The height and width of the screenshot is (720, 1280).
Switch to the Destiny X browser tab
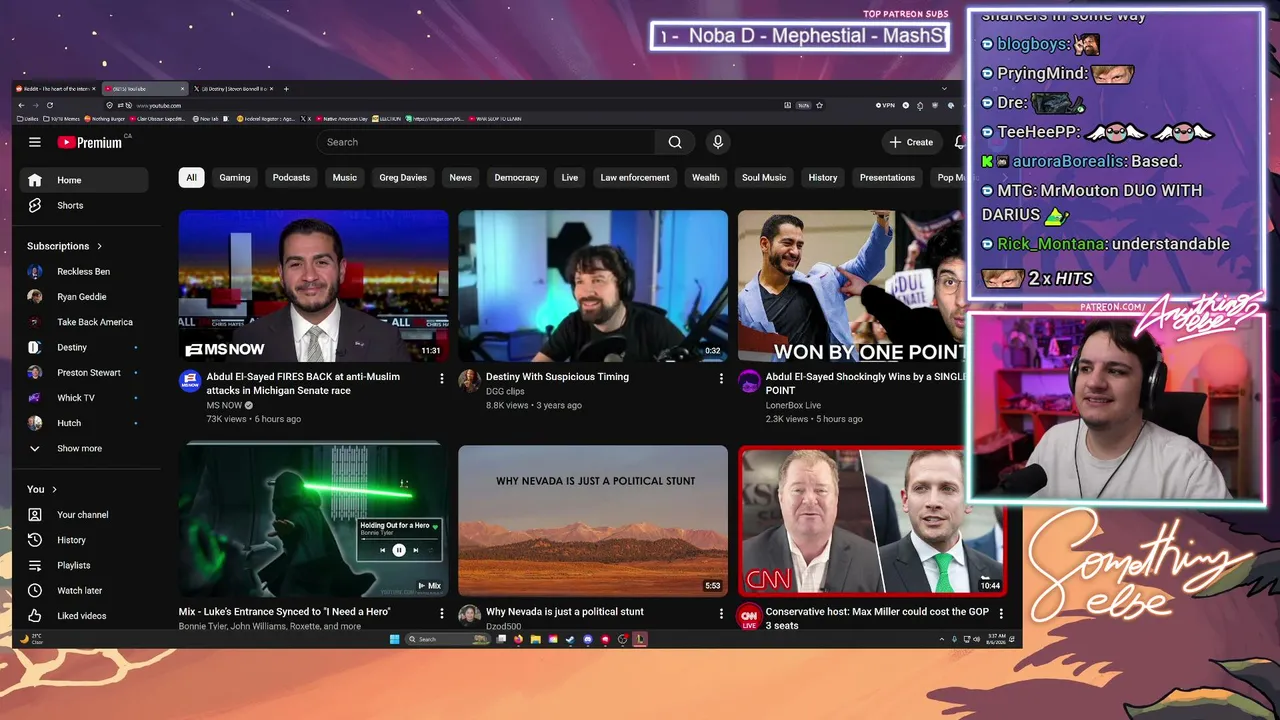point(232,89)
